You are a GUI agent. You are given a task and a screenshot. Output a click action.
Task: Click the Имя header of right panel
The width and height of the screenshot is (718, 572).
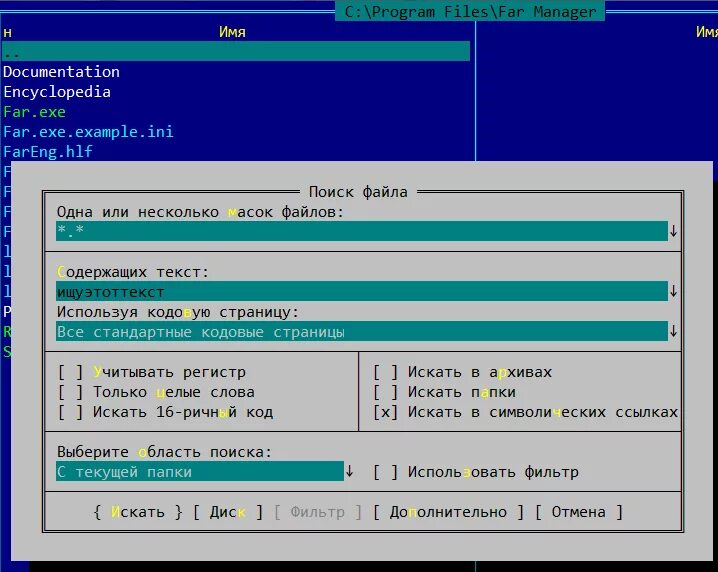tap(707, 32)
